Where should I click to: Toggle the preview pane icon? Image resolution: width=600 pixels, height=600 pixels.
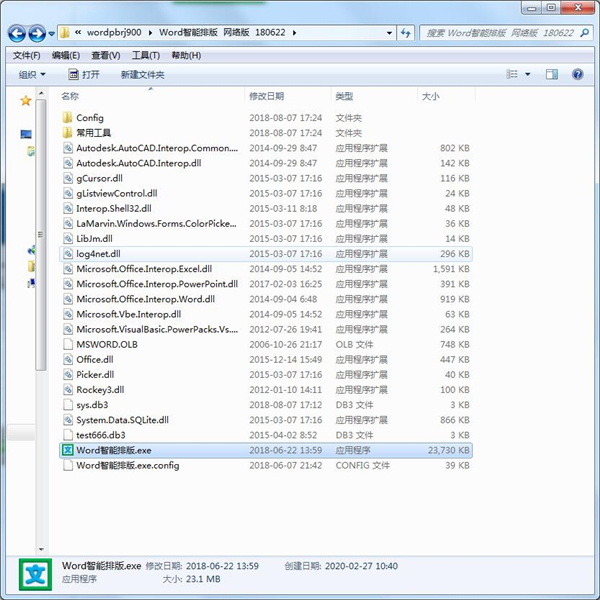(x=553, y=74)
